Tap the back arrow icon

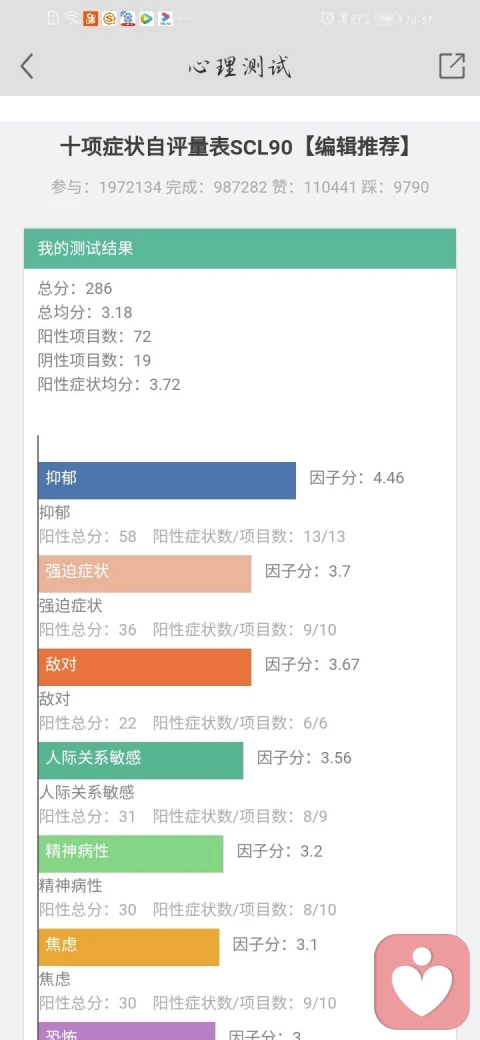[27, 66]
